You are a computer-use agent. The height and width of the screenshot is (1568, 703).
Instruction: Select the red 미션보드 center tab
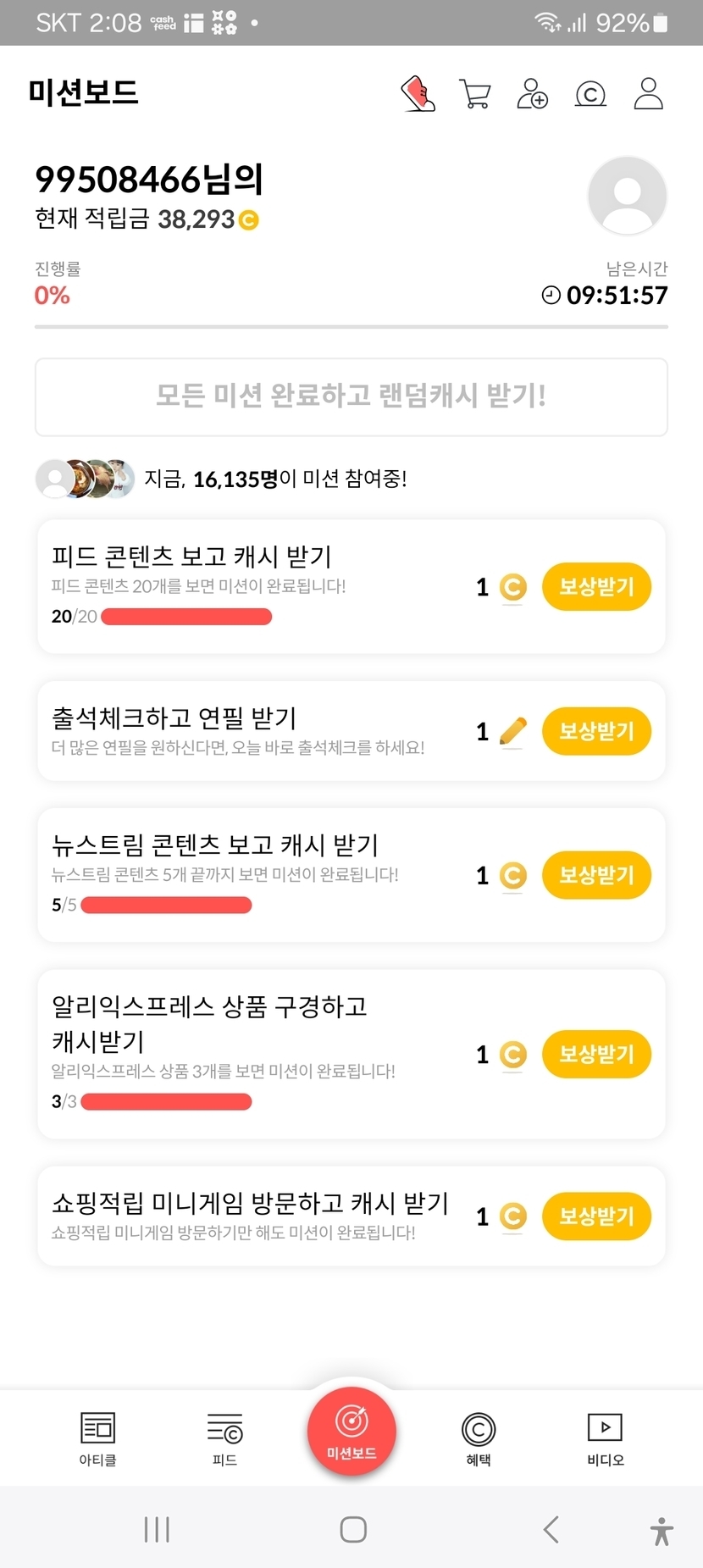pyautogui.click(x=351, y=1432)
